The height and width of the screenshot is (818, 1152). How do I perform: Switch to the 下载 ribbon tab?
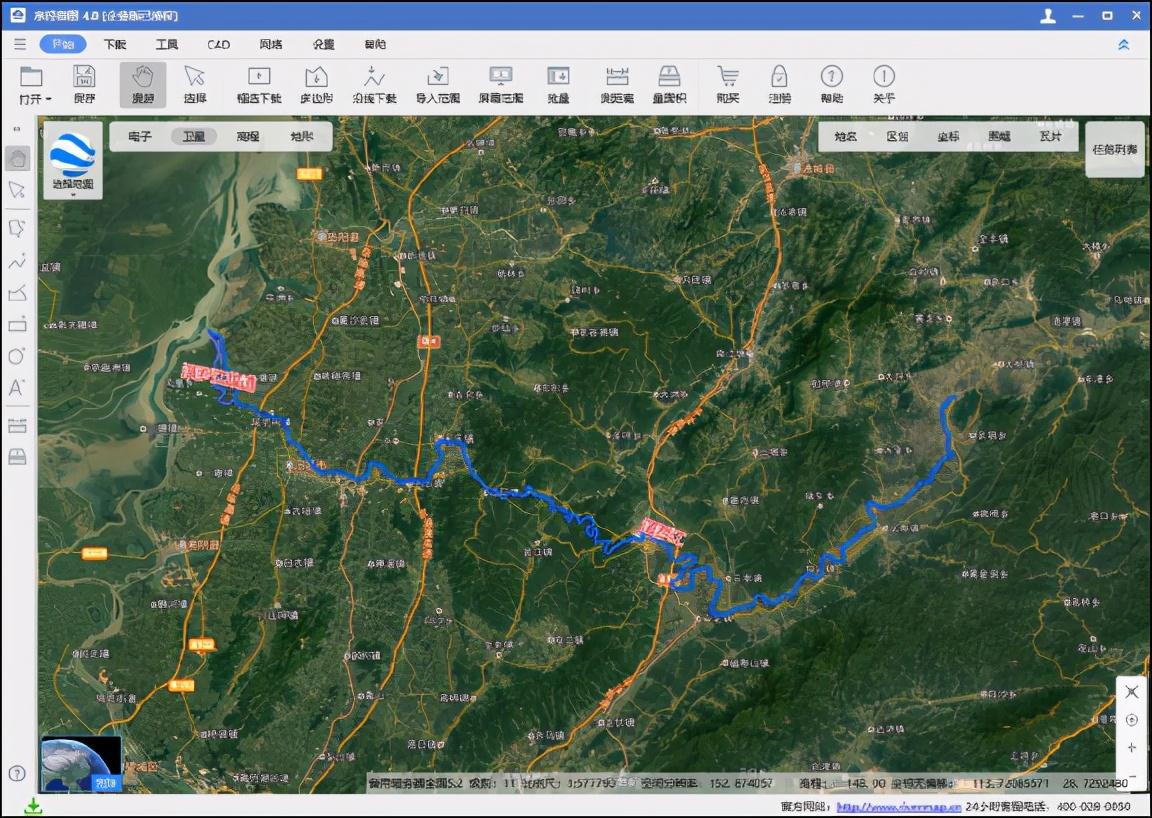[115, 44]
